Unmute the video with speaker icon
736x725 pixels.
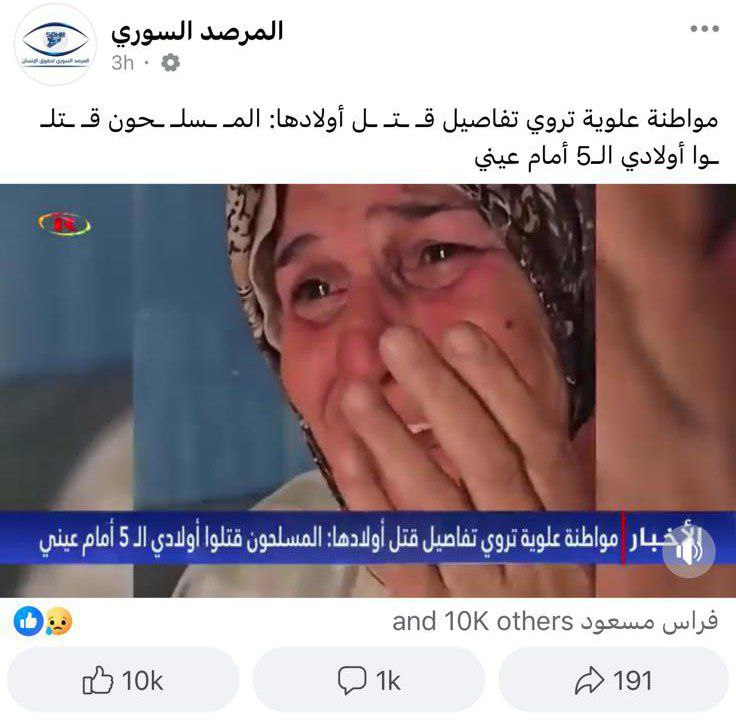(x=688, y=551)
